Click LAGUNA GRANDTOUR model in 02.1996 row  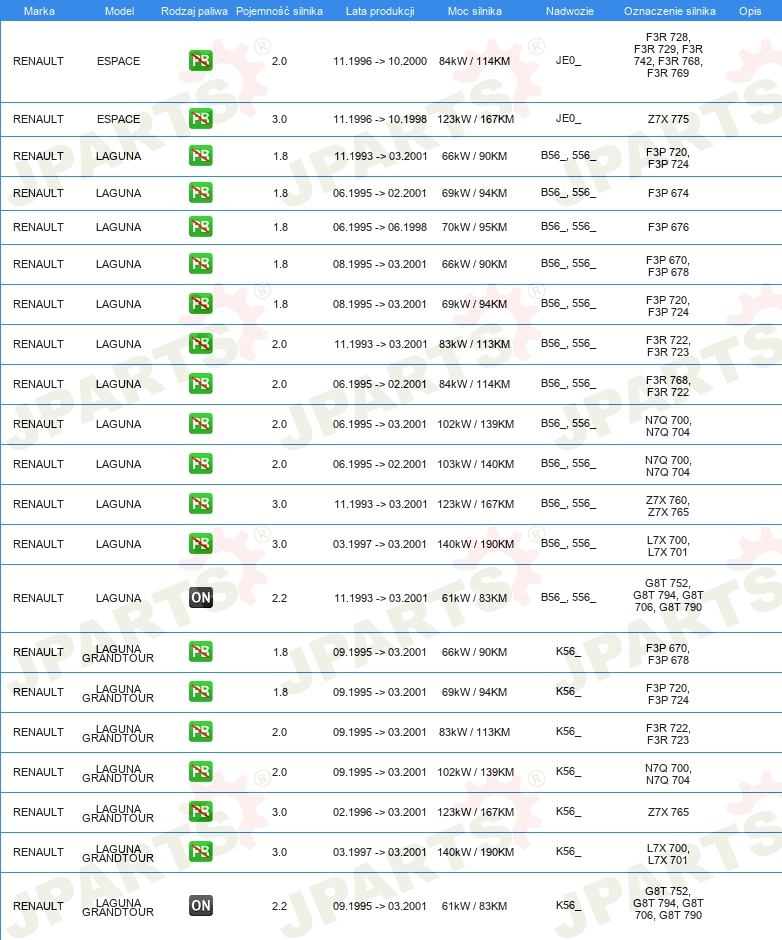coord(118,814)
